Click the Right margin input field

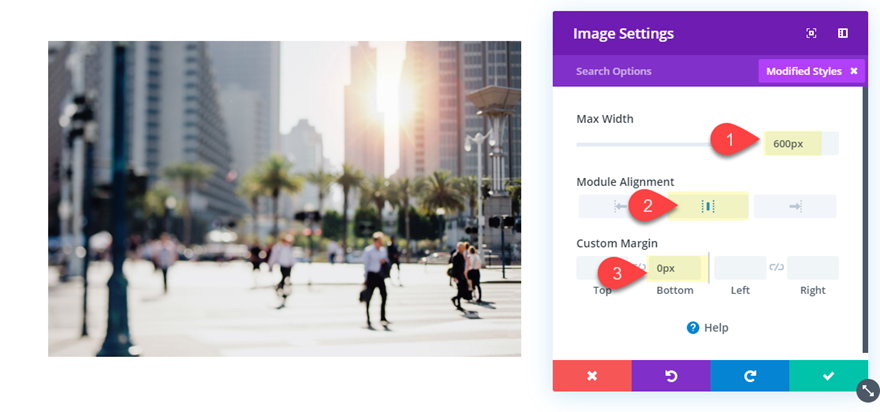[813, 268]
